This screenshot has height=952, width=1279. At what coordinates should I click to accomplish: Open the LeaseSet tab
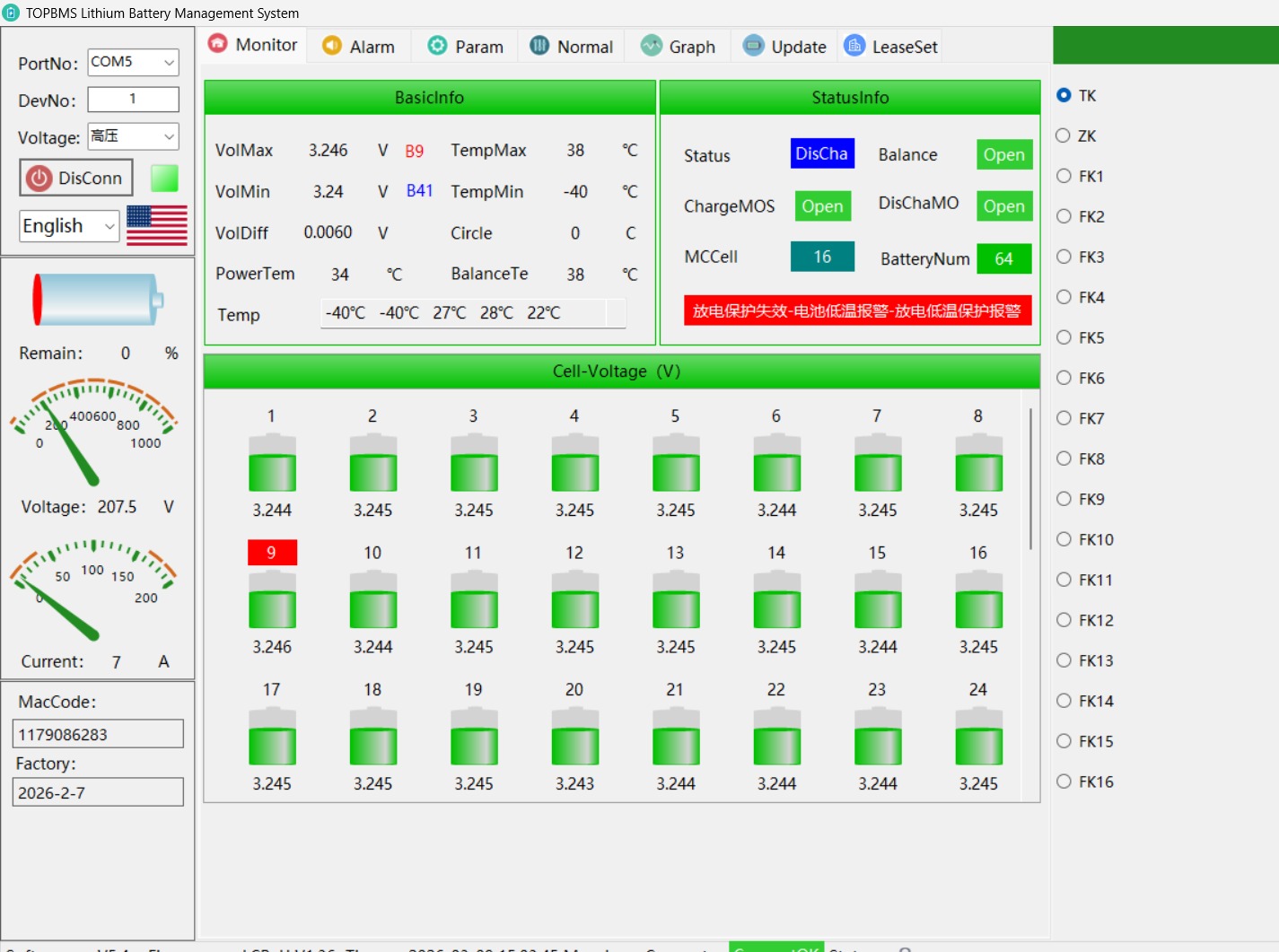click(x=891, y=47)
